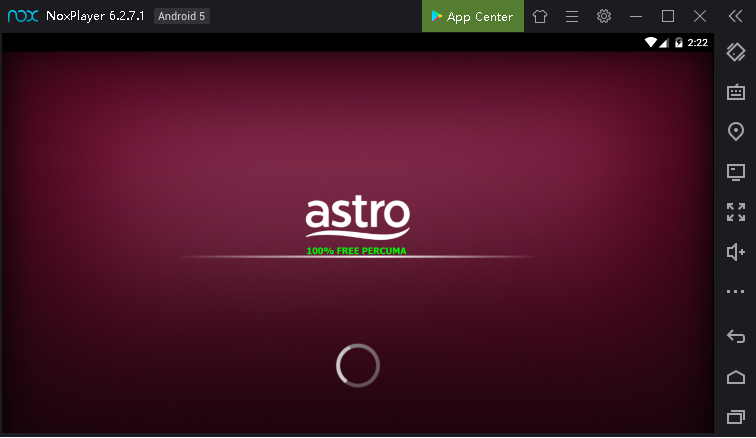Click the My Computer screen icon

(736, 172)
